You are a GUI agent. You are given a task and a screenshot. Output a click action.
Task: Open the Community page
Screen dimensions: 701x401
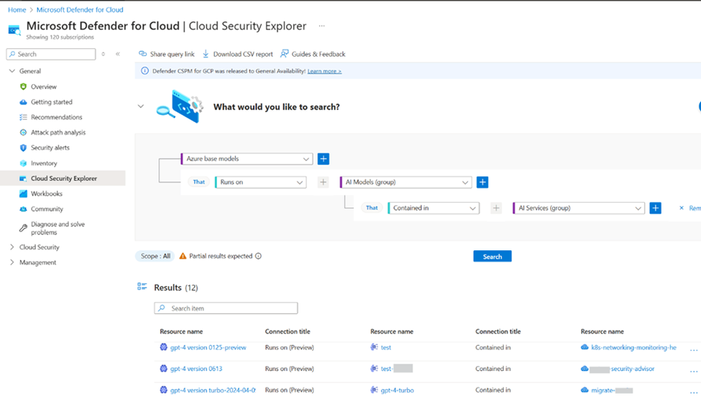[x=47, y=209]
